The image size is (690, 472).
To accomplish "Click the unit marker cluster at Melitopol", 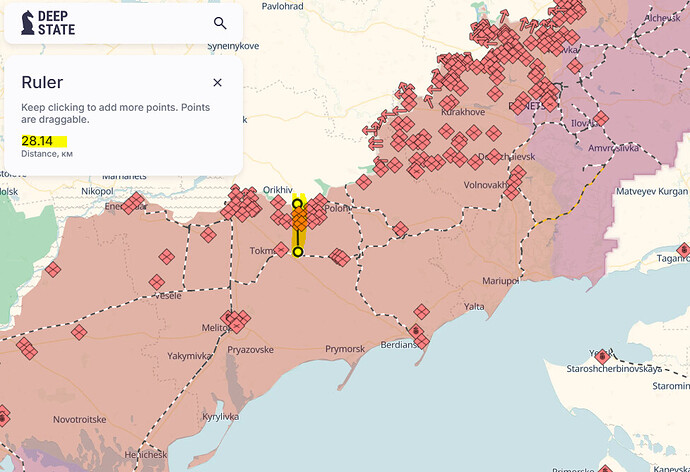I will (x=236, y=320).
